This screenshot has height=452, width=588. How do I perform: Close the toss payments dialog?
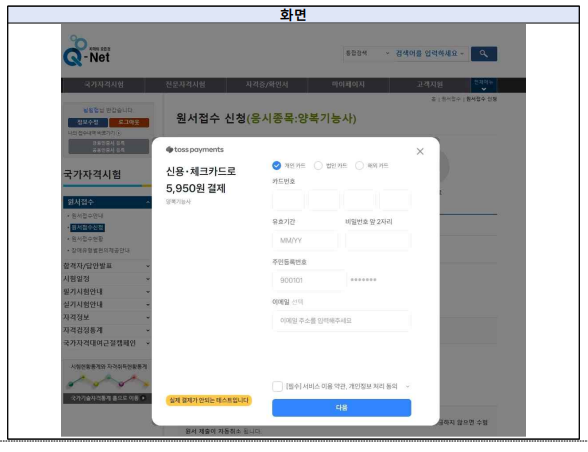[x=420, y=151]
